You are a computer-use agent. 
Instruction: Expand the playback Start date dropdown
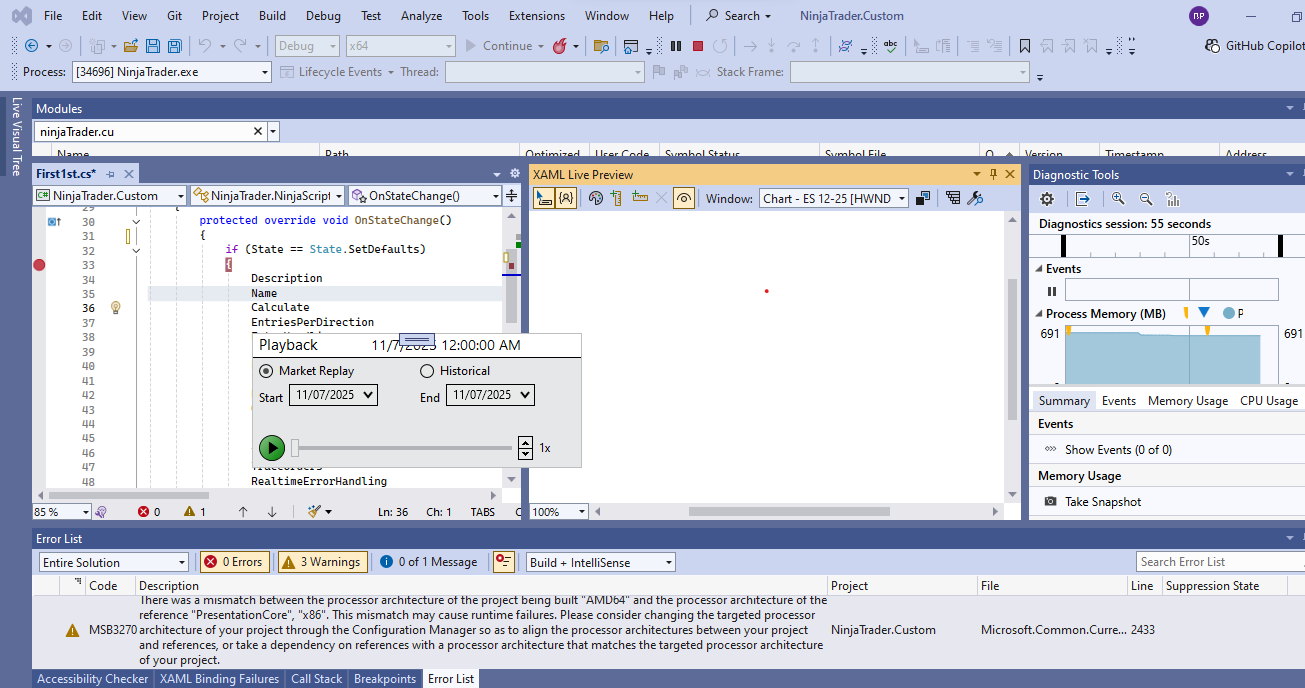click(x=367, y=395)
